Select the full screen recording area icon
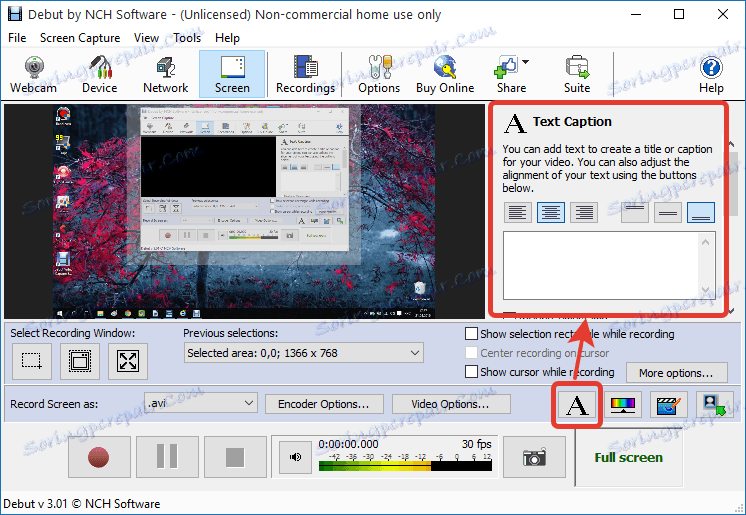 pyautogui.click(x=128, y=361)
